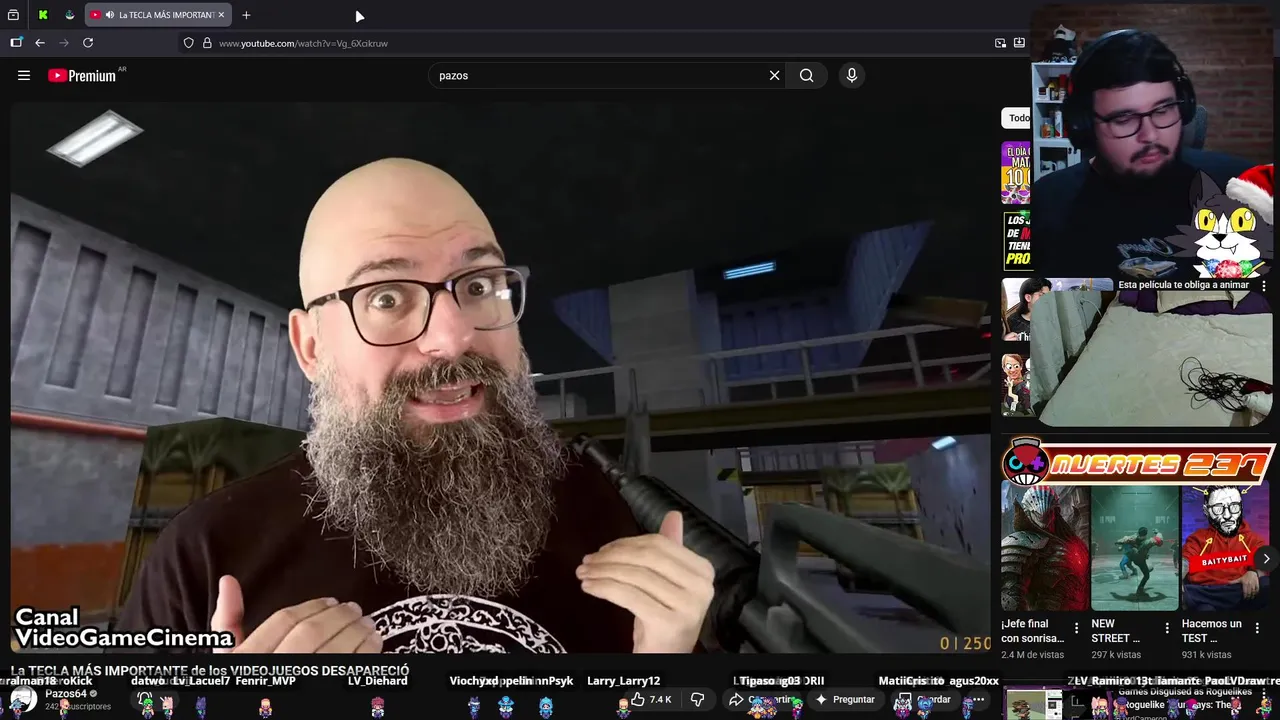Open site security padlock info
The height and width of the screenshot is (720, 1280).
[x=207, y=43]
